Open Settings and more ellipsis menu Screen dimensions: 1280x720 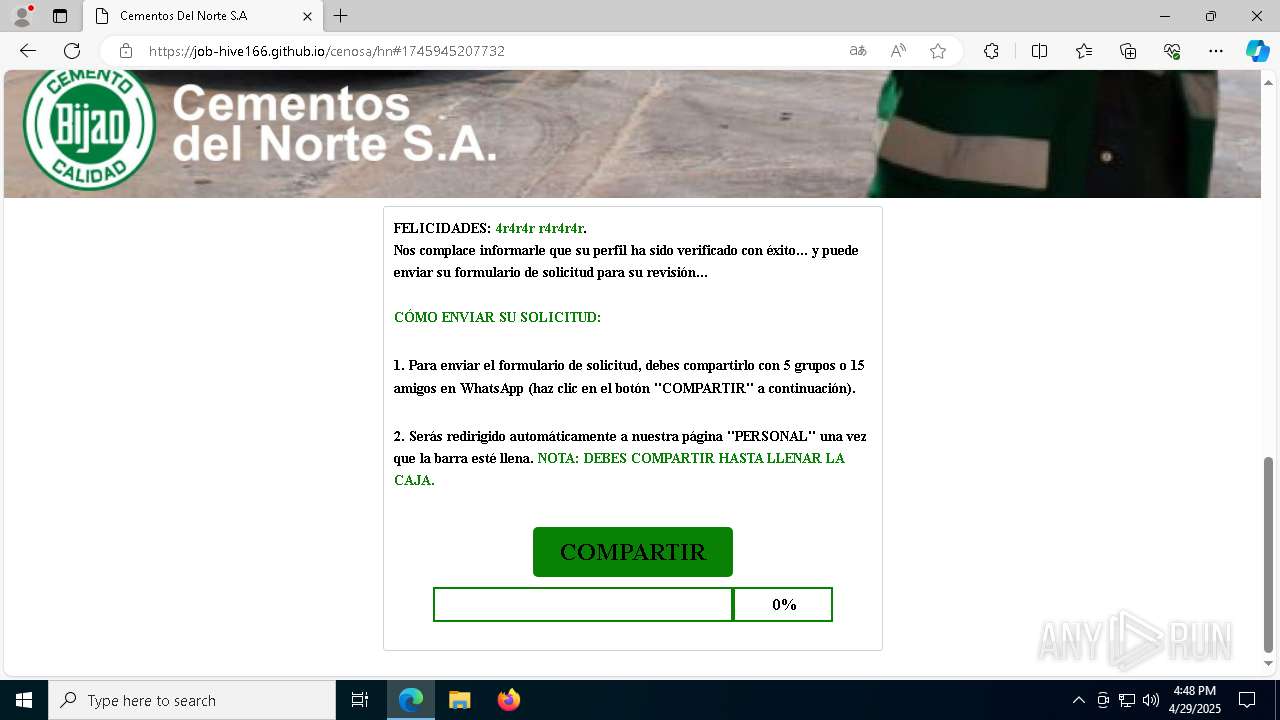(1216, 51)
